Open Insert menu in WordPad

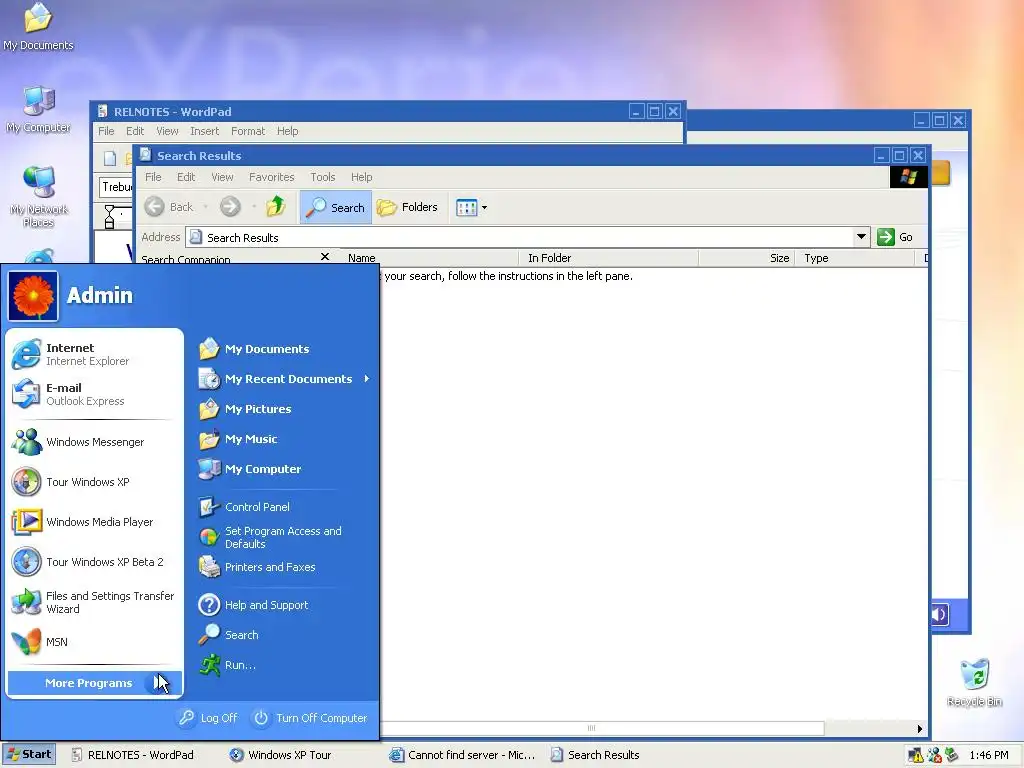point(204,131)
